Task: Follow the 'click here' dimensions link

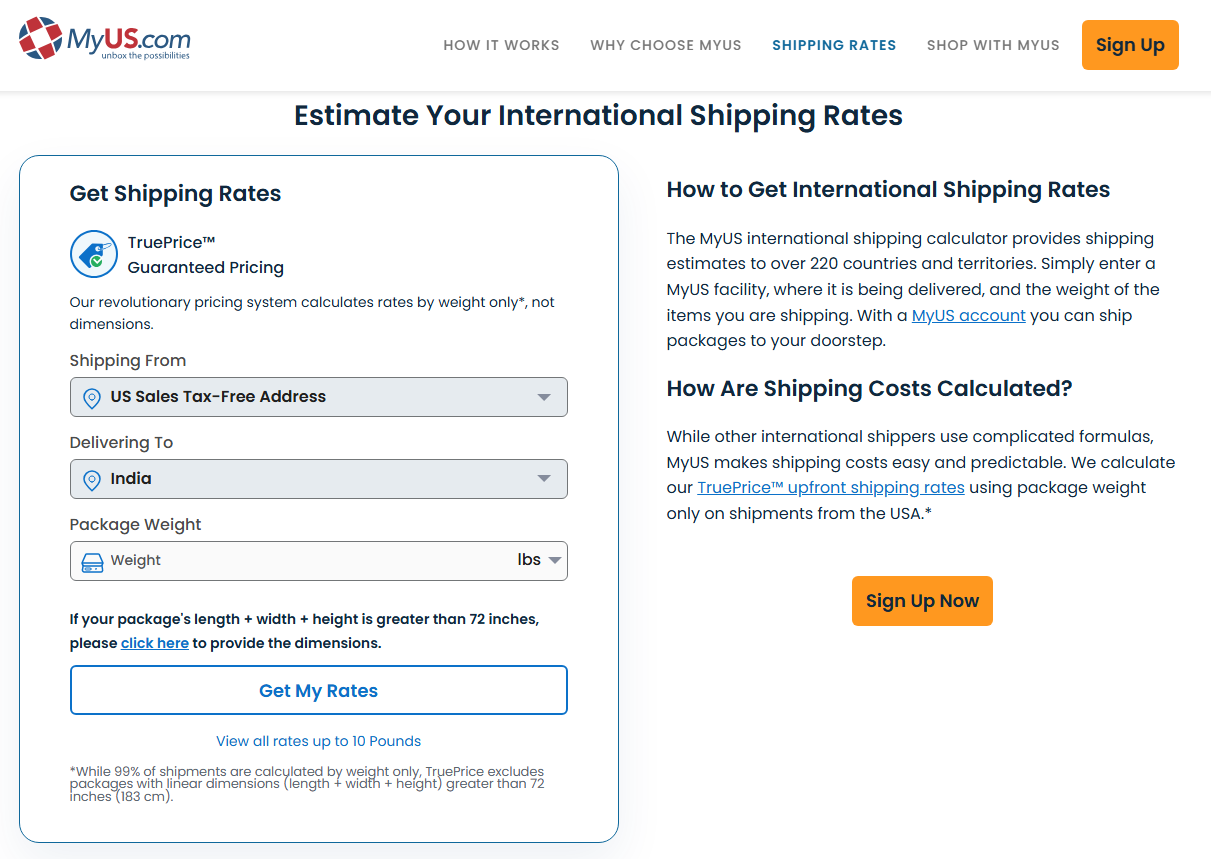Action: 155,643
